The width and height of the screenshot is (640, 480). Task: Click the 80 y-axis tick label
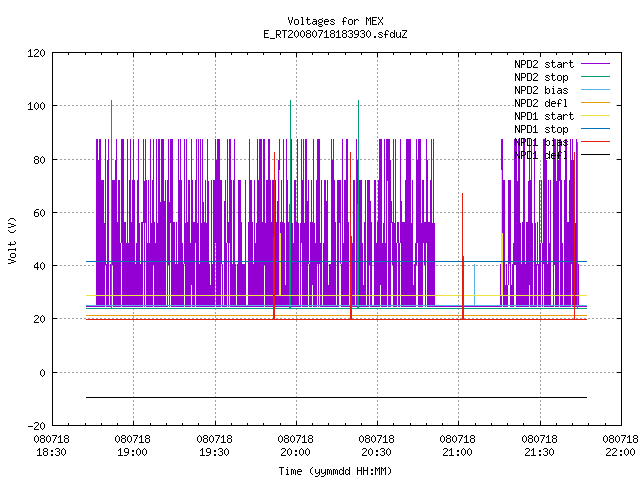[x=39, y=160]
